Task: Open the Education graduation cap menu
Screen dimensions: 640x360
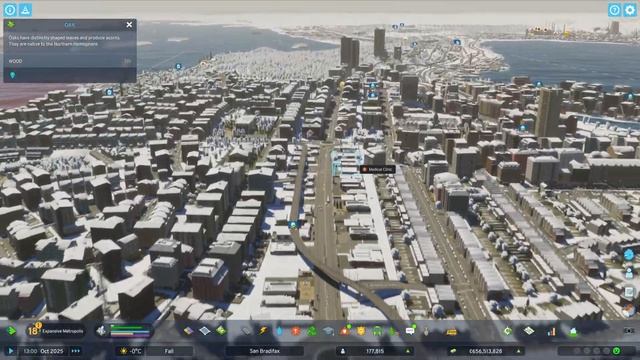Action: [328, 331]
